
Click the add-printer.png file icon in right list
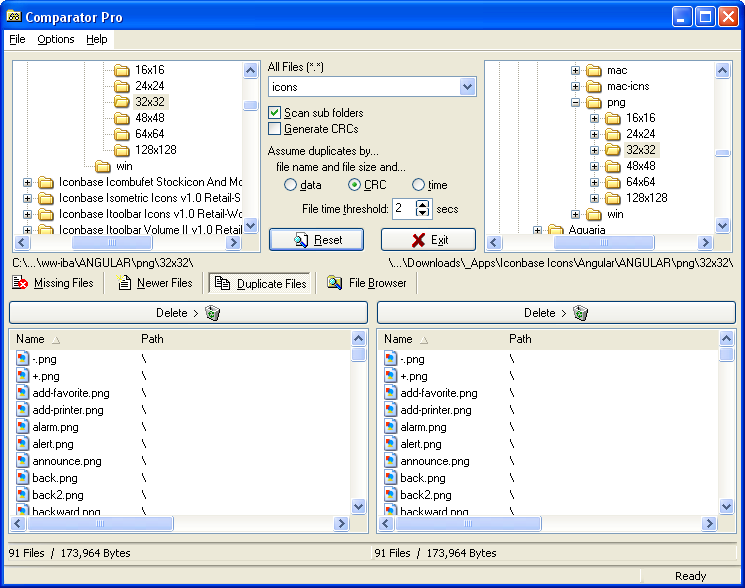tap(390, 409)
